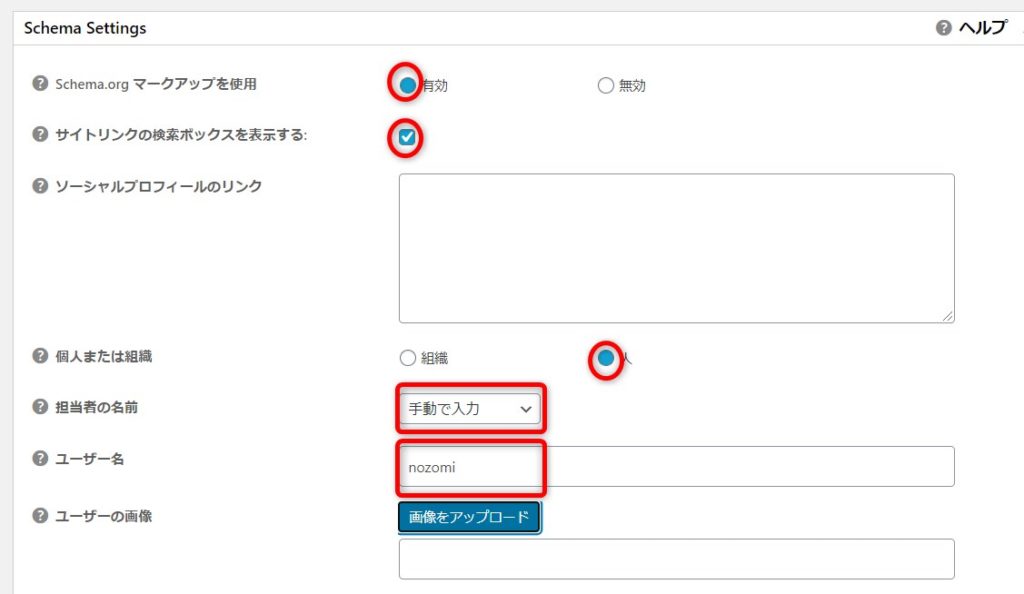Open help icon for ソーシャルプロフィールのリンク
This screenshot has width=1024, height=594.
pos(40,186)
